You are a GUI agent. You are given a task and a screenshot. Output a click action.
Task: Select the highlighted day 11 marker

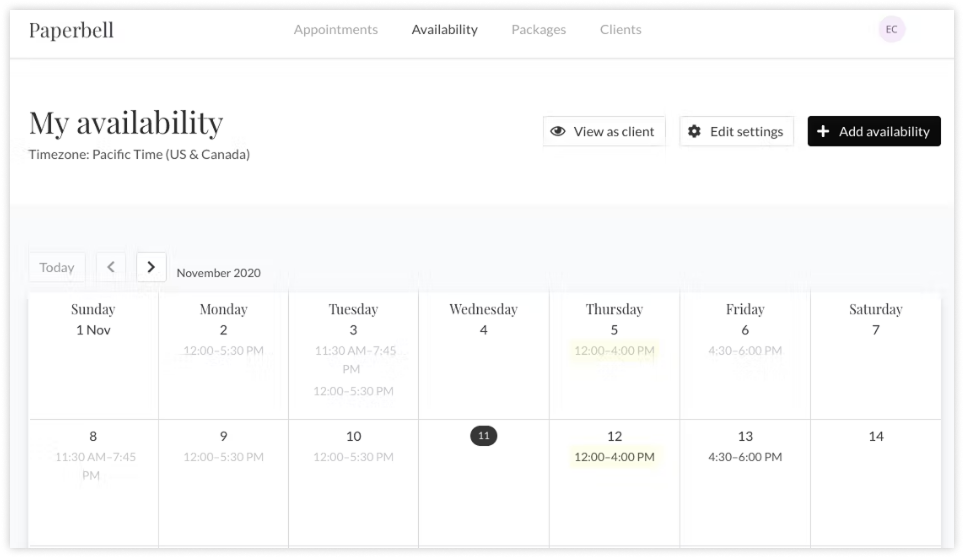(484, 436)
